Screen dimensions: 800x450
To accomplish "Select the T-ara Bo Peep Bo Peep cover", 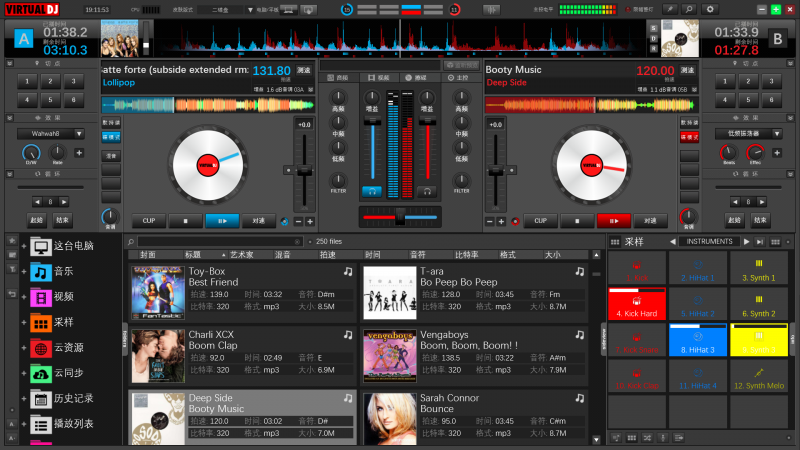I will [x=390, y=293].
